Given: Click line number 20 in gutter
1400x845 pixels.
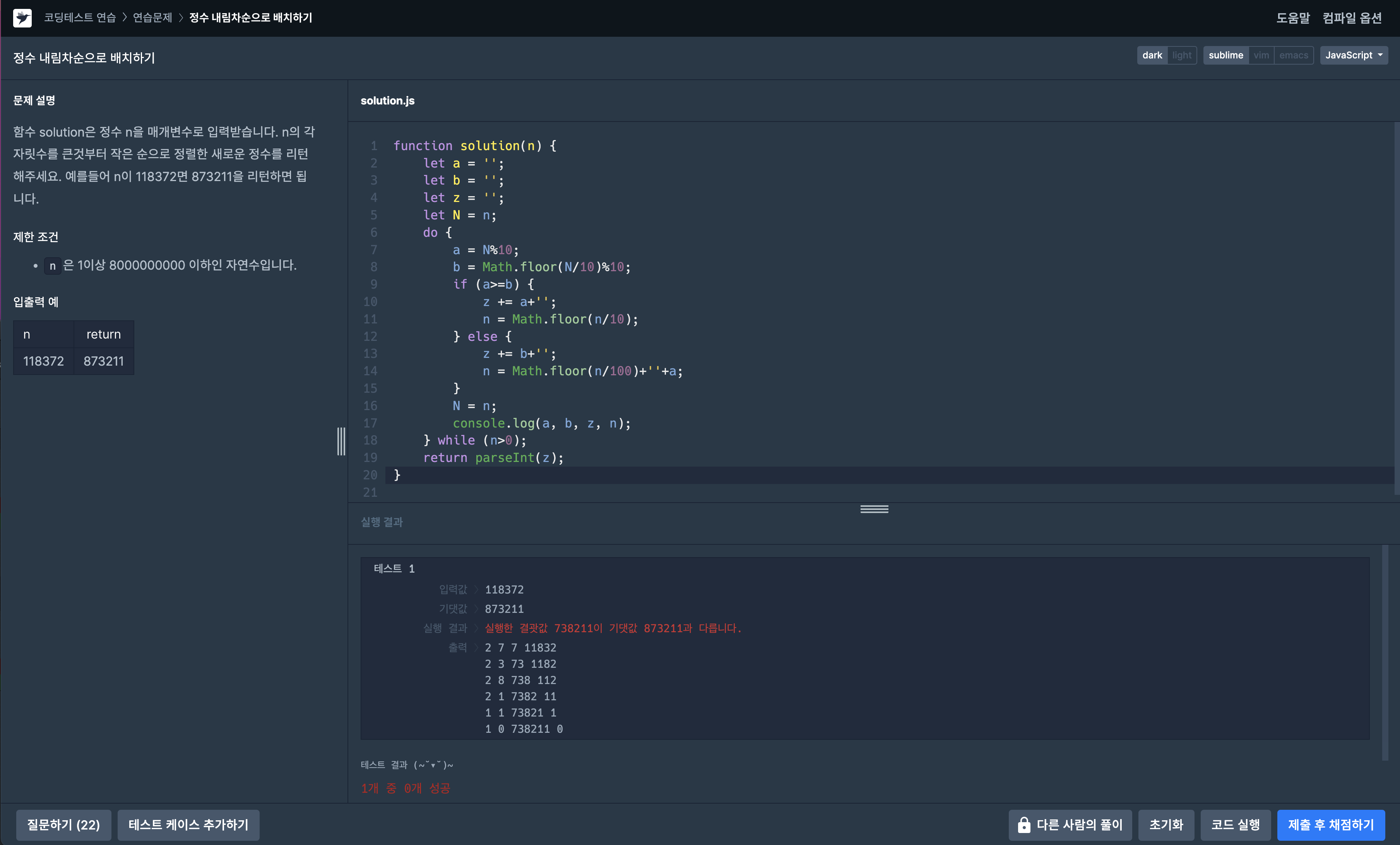Looking at the screenshot, I should point(370,475).
